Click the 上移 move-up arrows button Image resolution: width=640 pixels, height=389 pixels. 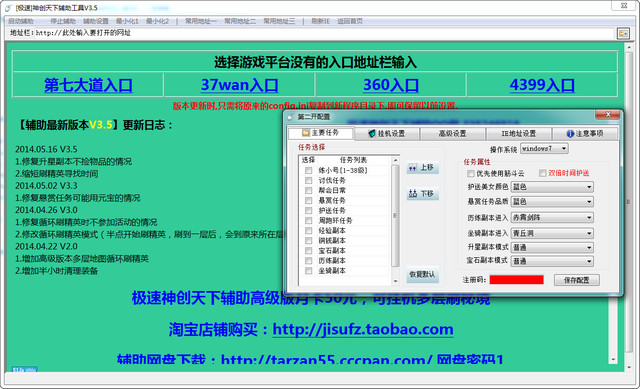coord(422,168)
